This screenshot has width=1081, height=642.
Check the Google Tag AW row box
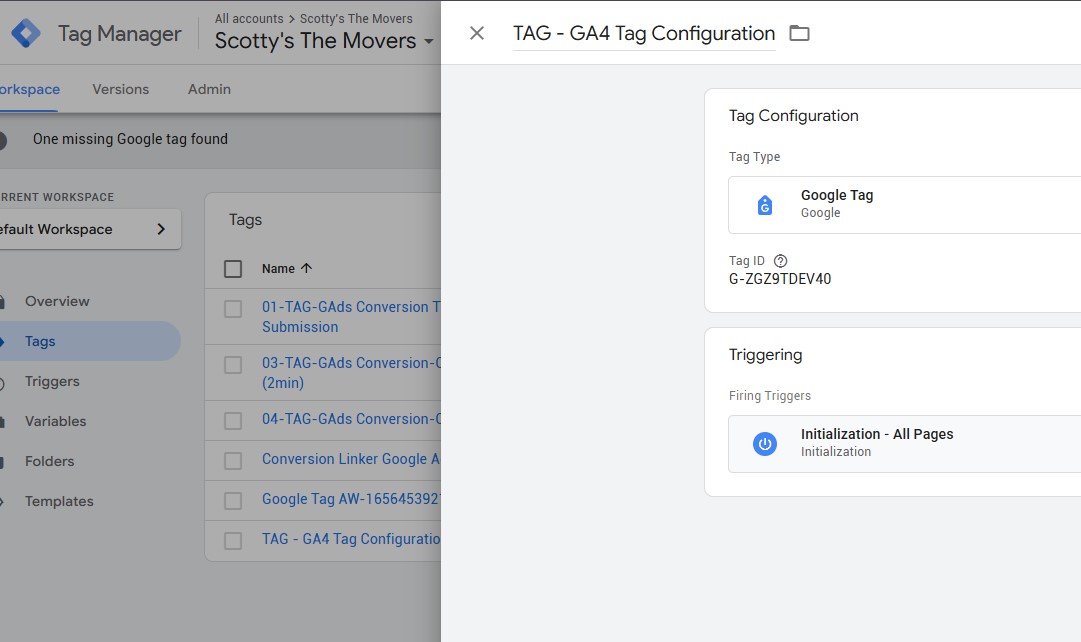233,501
